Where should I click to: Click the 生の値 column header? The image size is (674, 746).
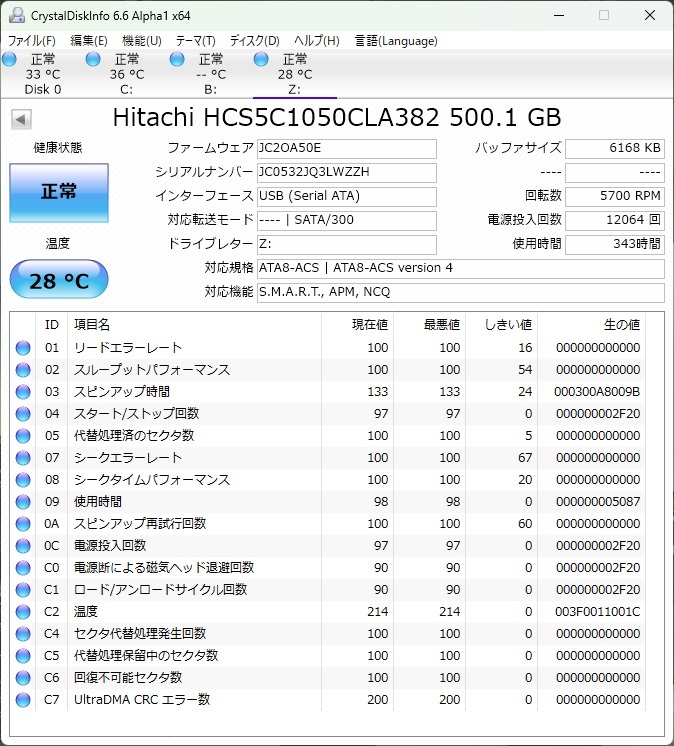[620, 325]
